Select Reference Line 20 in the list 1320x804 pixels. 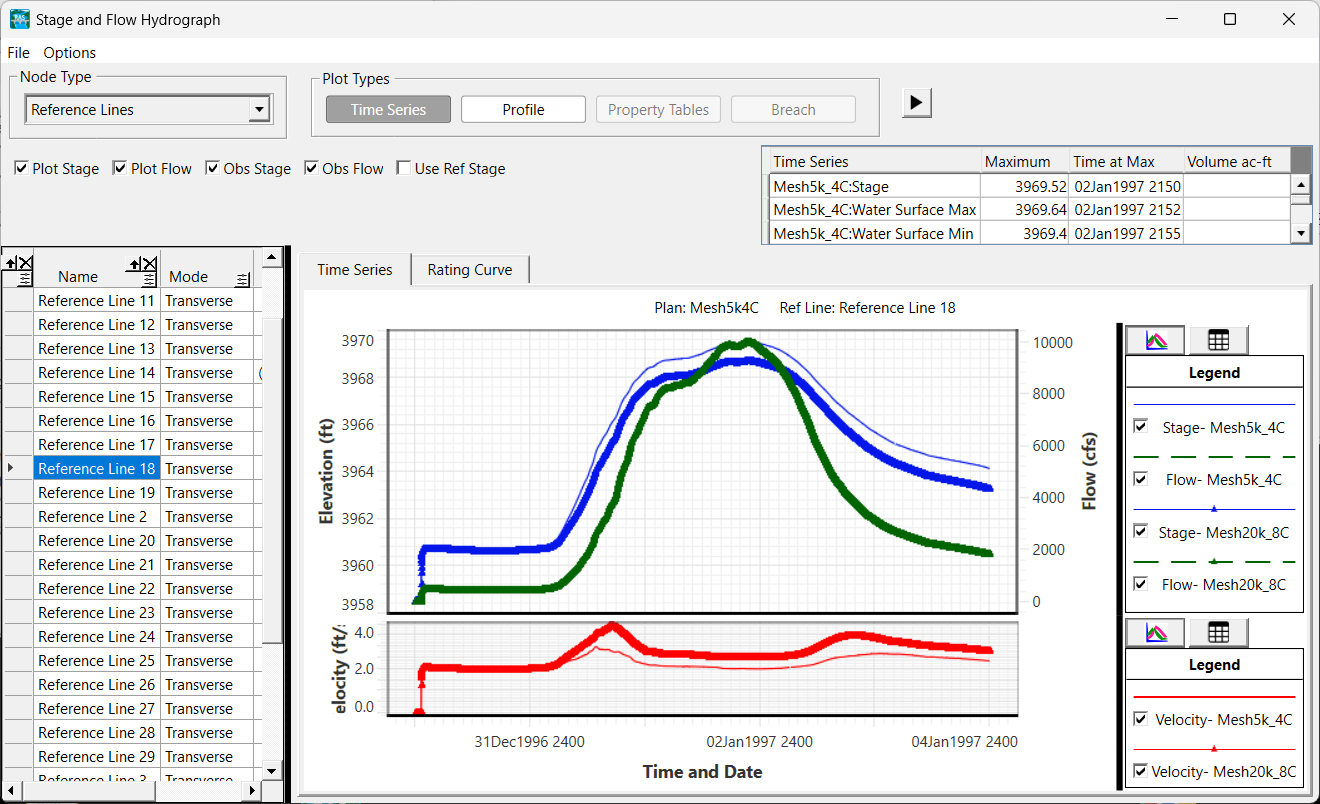click(x=96, y=541)
